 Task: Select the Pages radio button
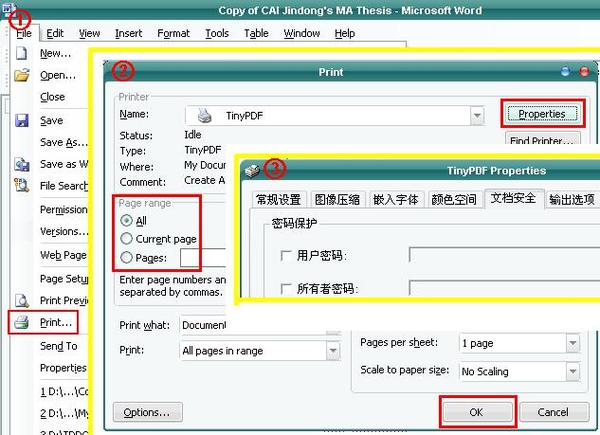126,257
